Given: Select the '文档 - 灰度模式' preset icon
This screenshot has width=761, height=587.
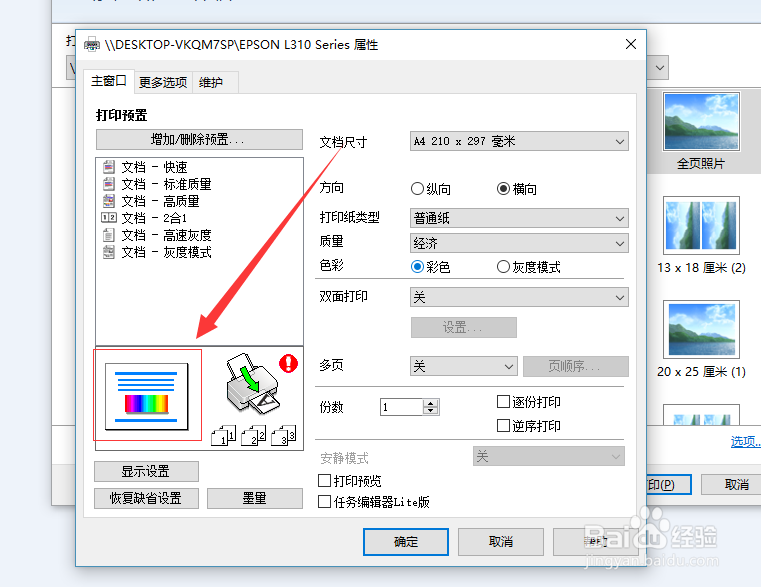Looking at the screenshot, I should click(109, 252).
